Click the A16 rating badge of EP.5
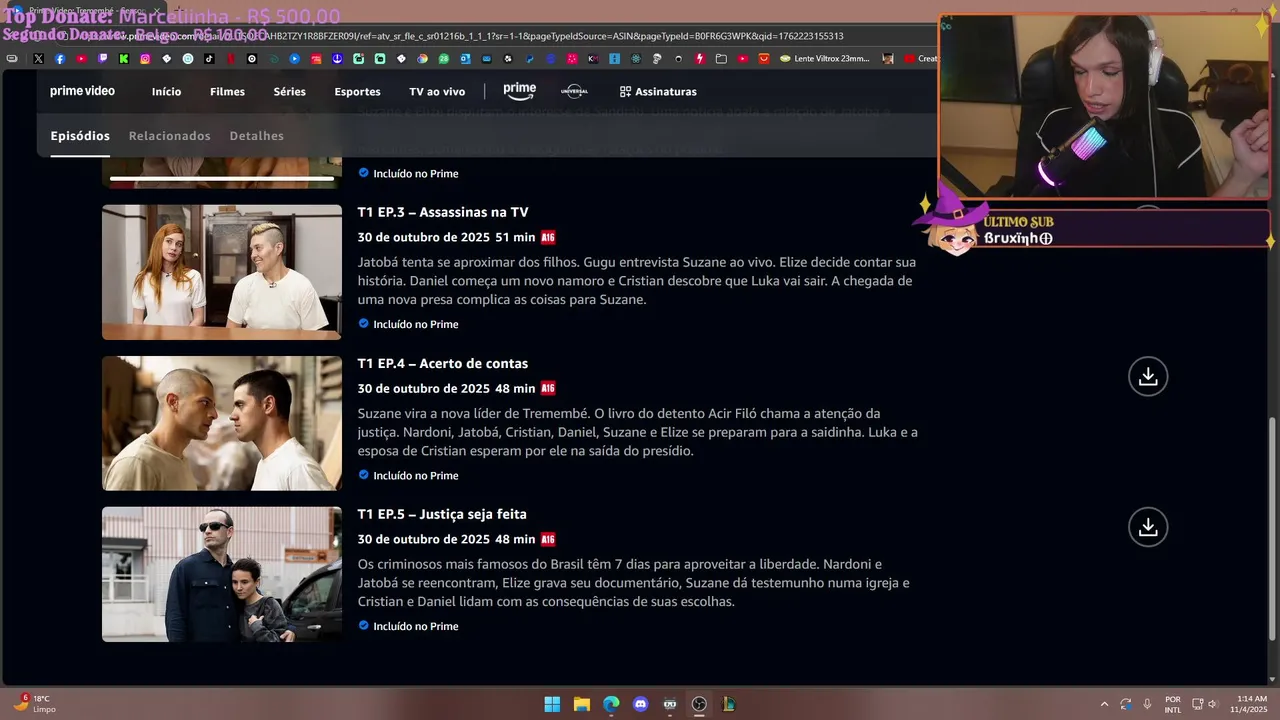This screenshot has width=1280, height=720. pos(548,539)
